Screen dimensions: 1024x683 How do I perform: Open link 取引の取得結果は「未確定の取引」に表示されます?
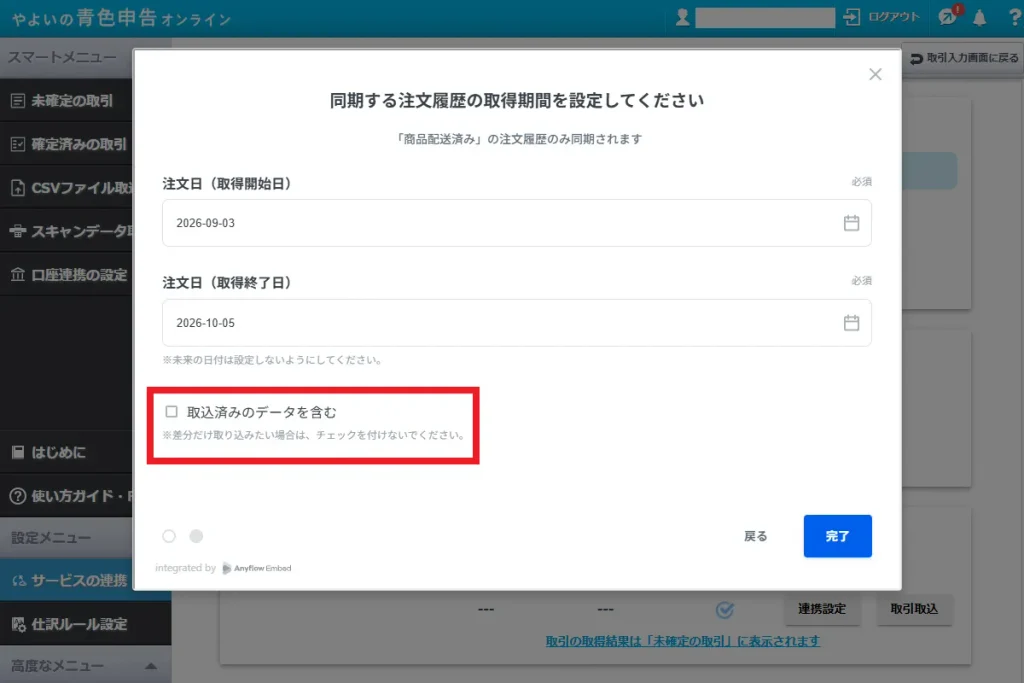(682, 641)
